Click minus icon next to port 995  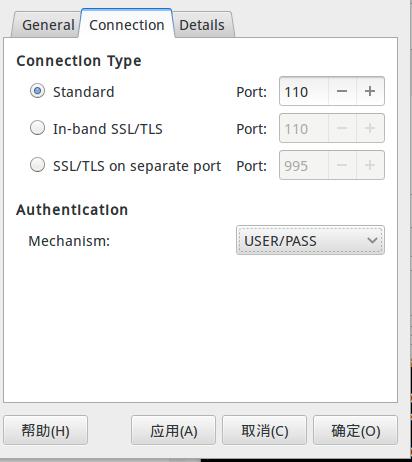pyautogui.click(x=342, y=165)
